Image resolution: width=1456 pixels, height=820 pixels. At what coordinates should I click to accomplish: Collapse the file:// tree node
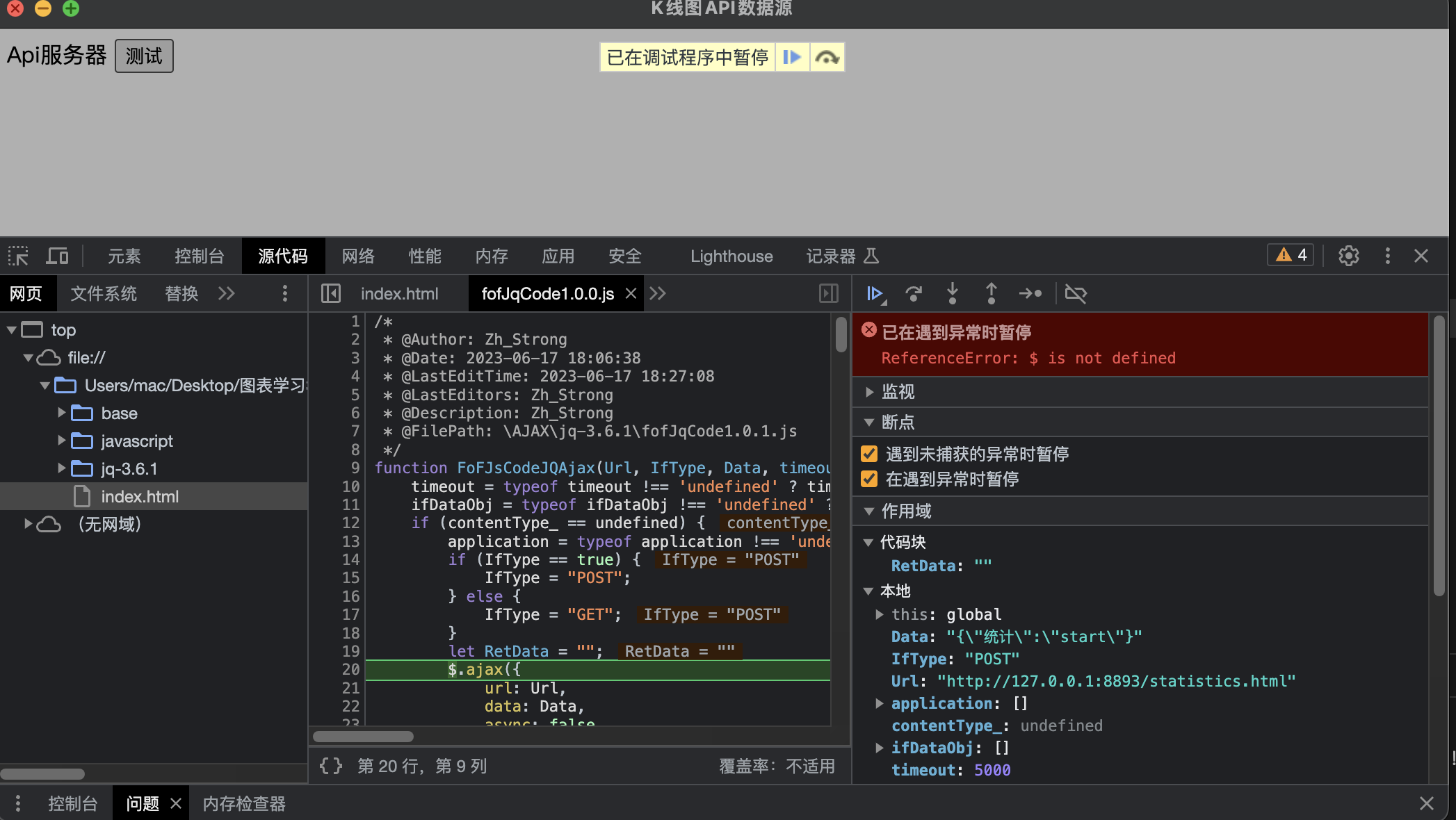[x=28, y=357]
